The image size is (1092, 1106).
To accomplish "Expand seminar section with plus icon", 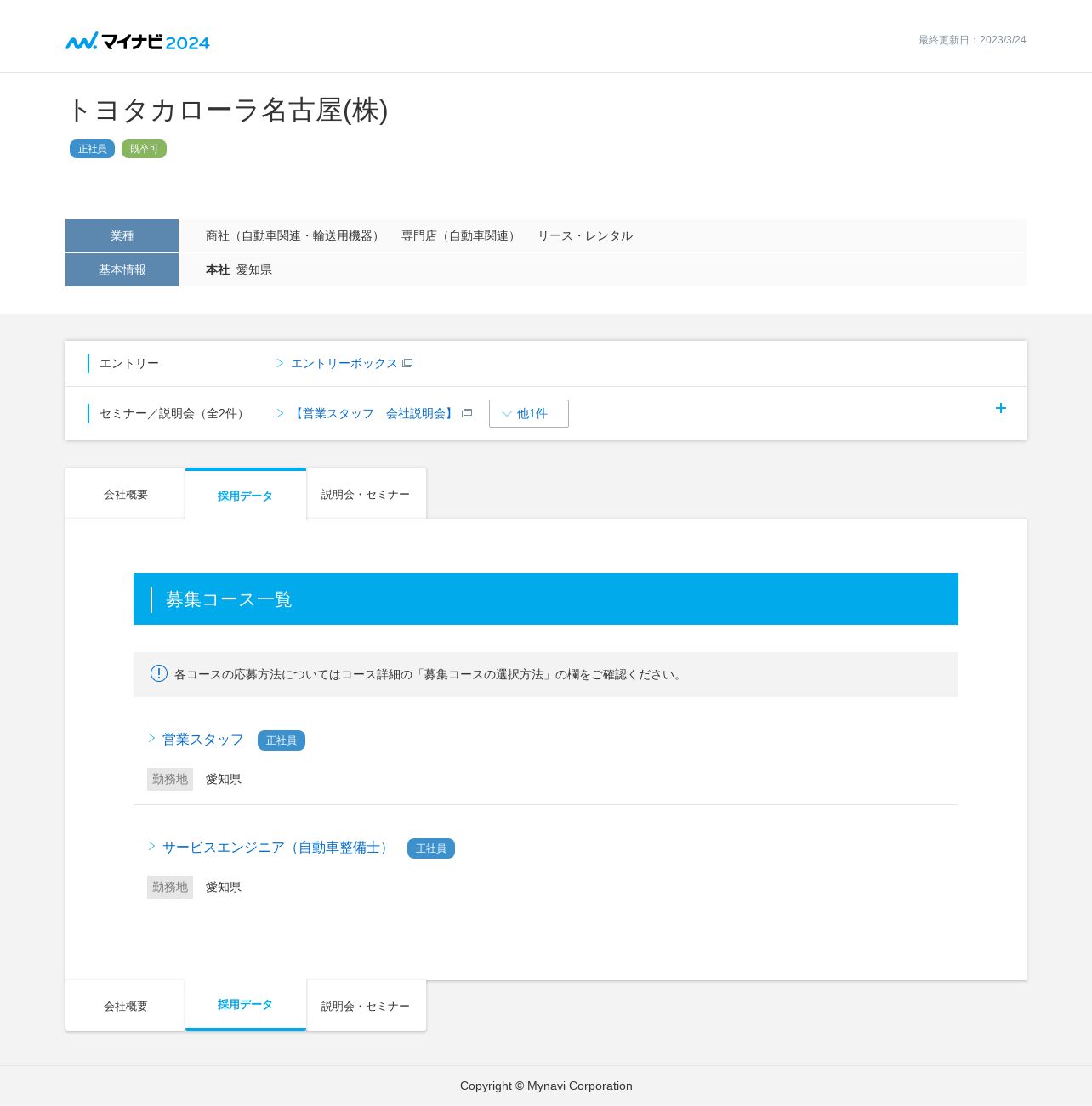I will pos(1001,408).
